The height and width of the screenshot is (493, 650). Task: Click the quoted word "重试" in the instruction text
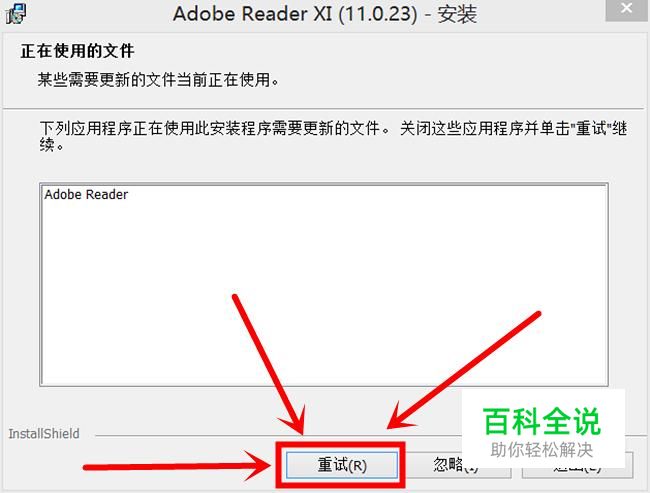pyautogui.click(x=591, y=129)
